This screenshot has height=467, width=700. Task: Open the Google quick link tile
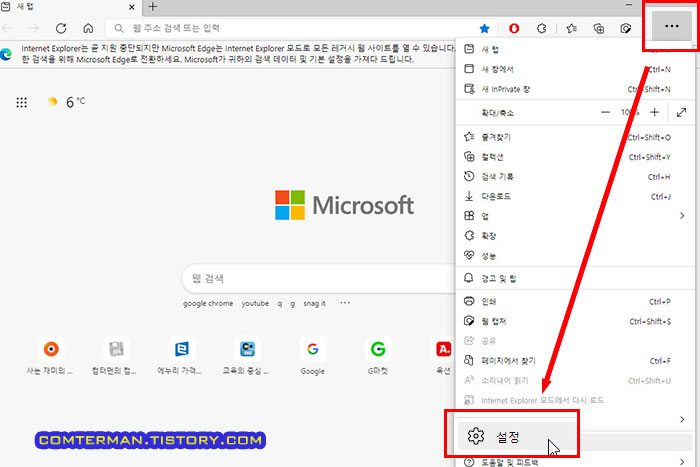pos(312,356)
